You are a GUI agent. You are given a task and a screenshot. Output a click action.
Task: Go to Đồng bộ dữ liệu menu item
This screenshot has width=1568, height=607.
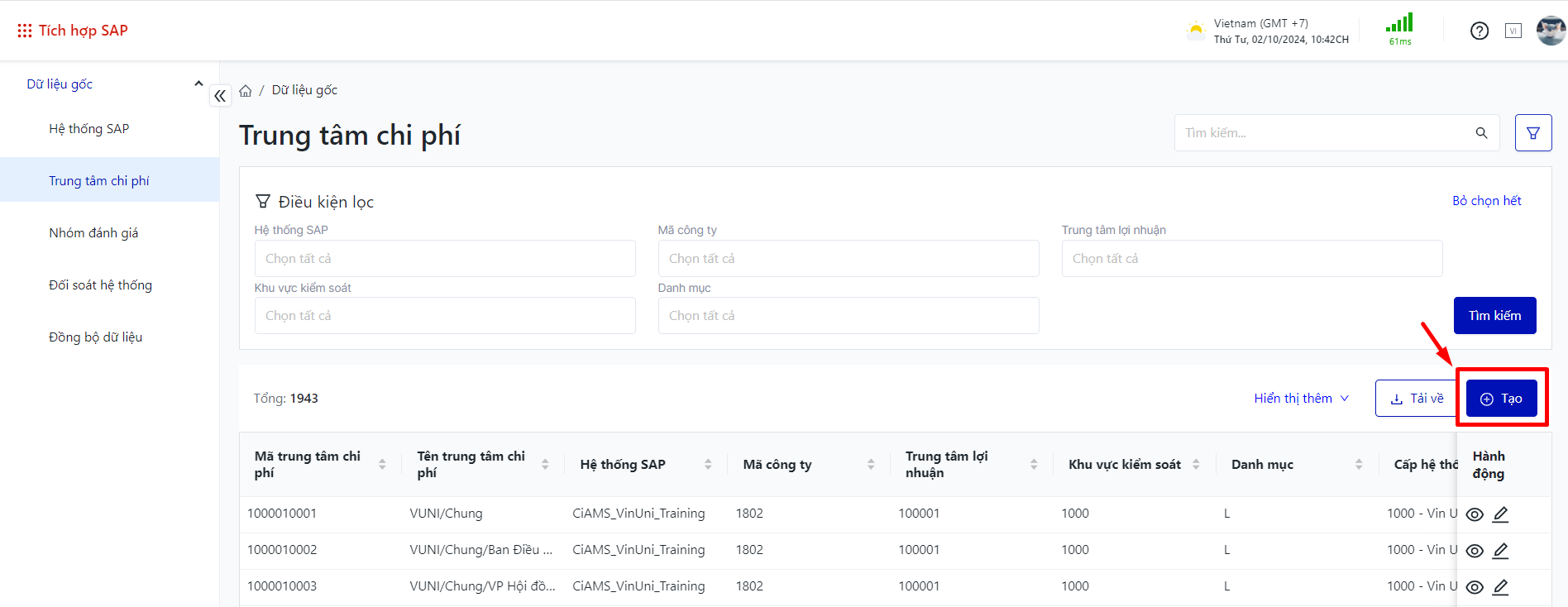click(95, 337)
